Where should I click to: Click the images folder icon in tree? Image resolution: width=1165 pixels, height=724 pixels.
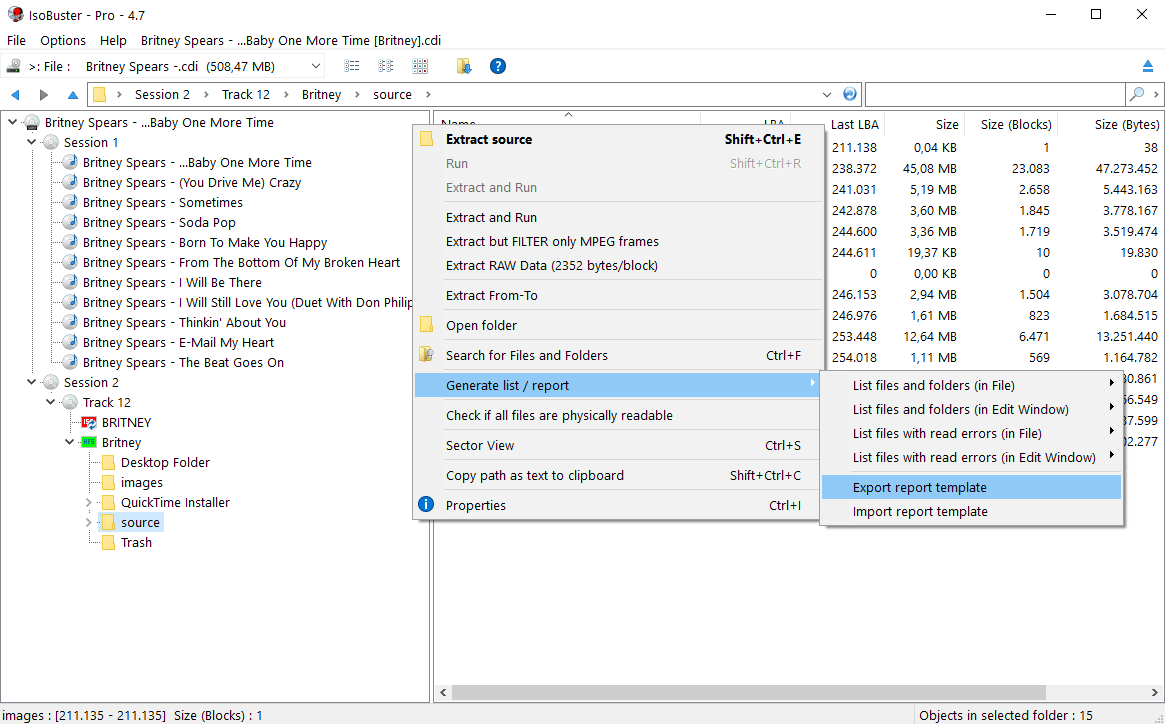108,482
